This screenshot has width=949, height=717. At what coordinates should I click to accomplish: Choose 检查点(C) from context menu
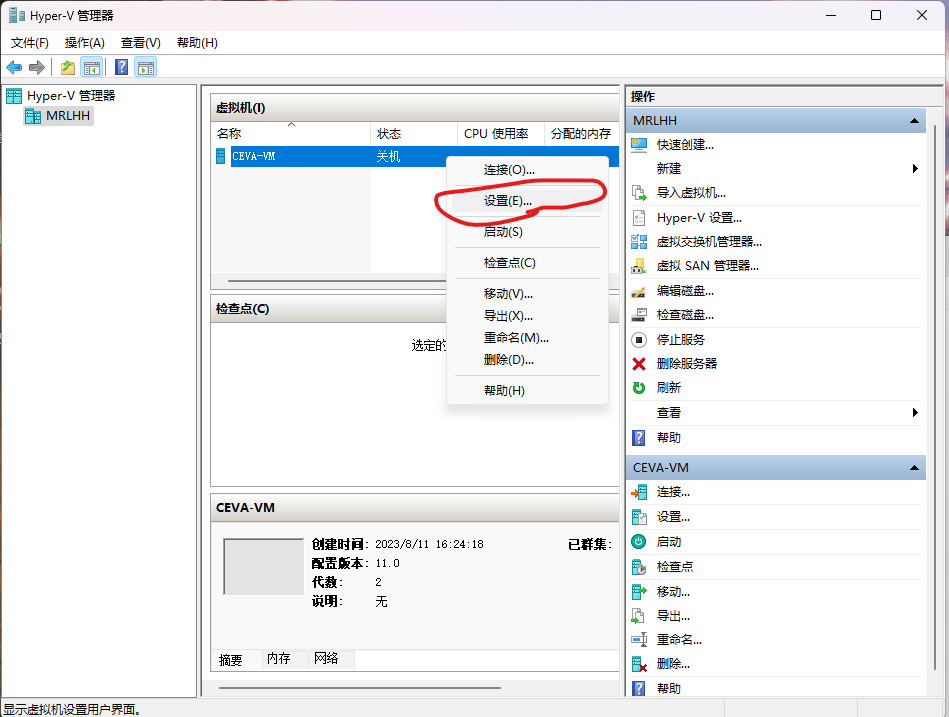527,263
